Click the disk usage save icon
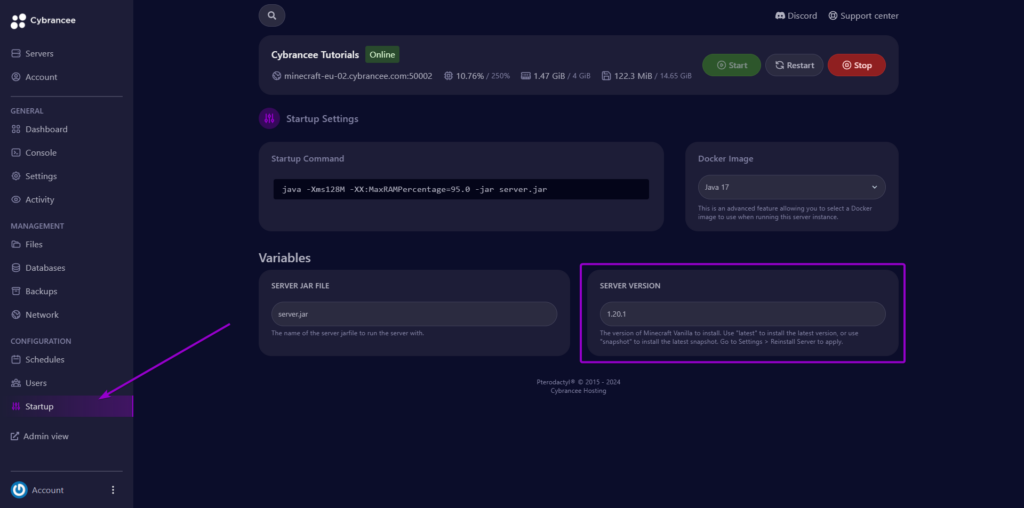This screenshot has height=508, width=1024. click(x=606, y=76)
